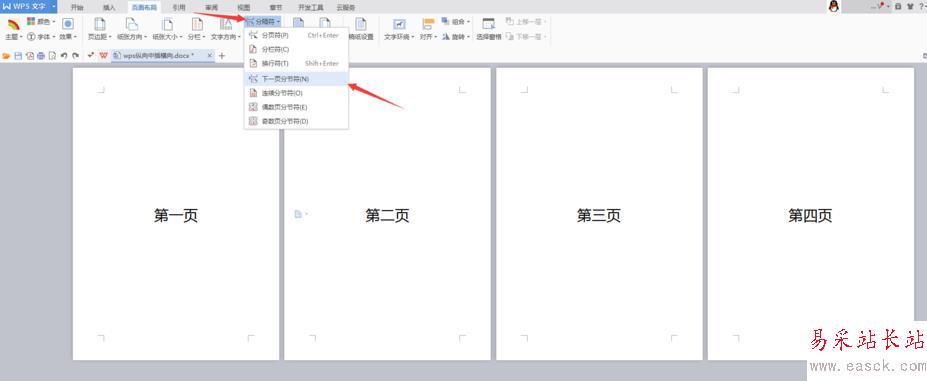927x381 pixels.
Task: Click the 第三页 text on page three
Action: click(599, 215)
